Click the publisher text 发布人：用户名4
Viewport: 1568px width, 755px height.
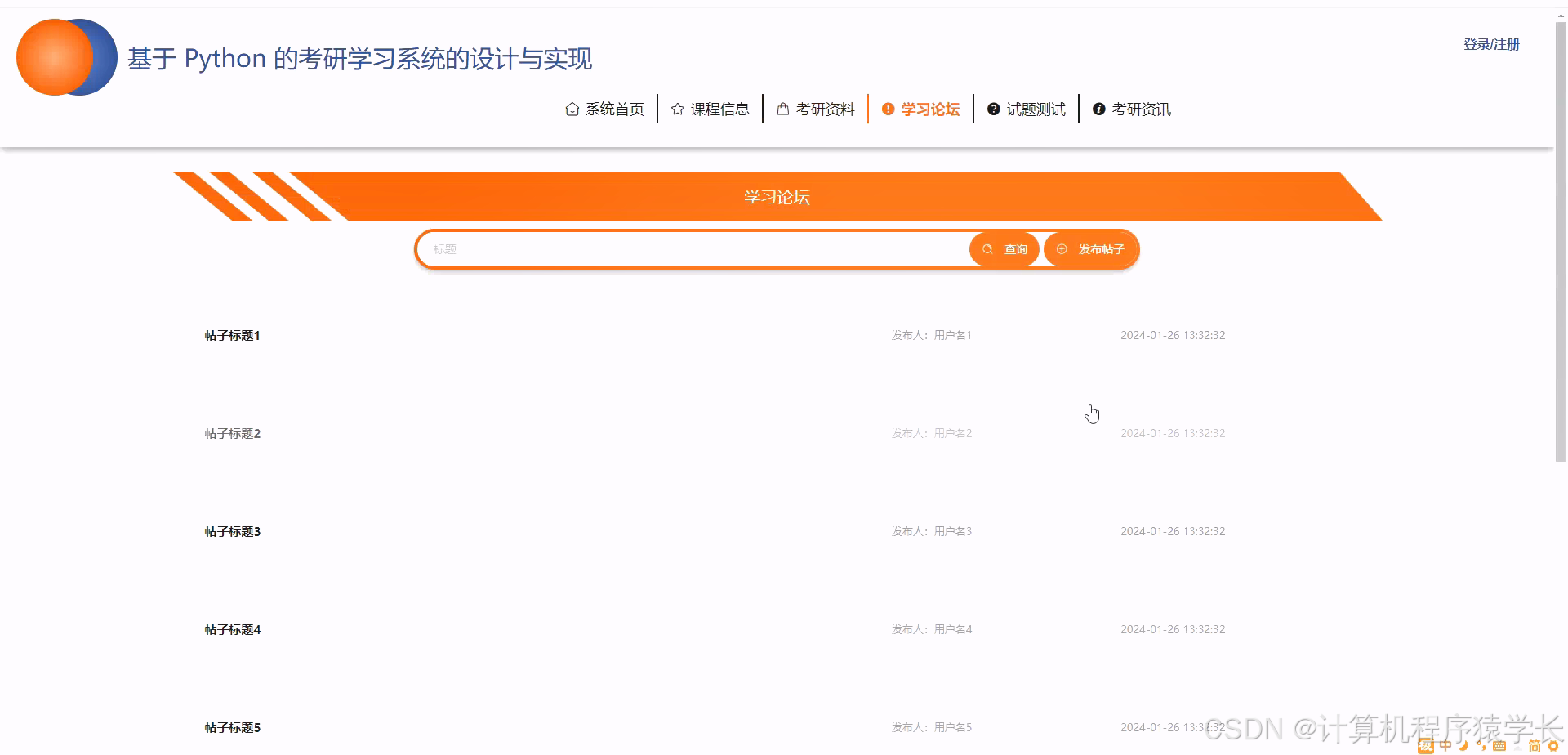932,629
